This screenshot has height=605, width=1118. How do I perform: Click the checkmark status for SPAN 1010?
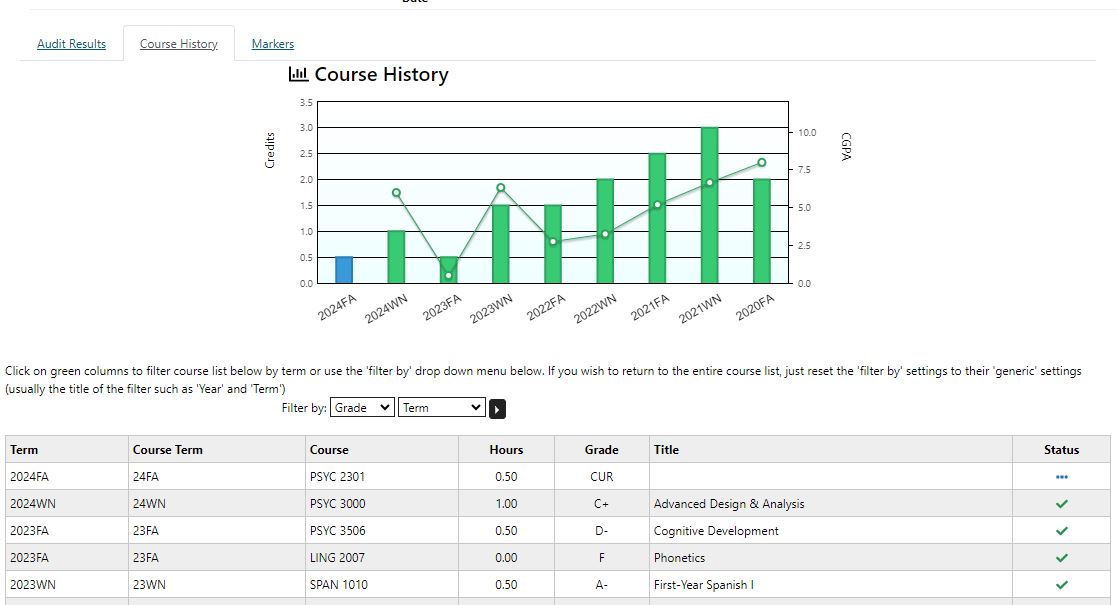point(1061,585)
